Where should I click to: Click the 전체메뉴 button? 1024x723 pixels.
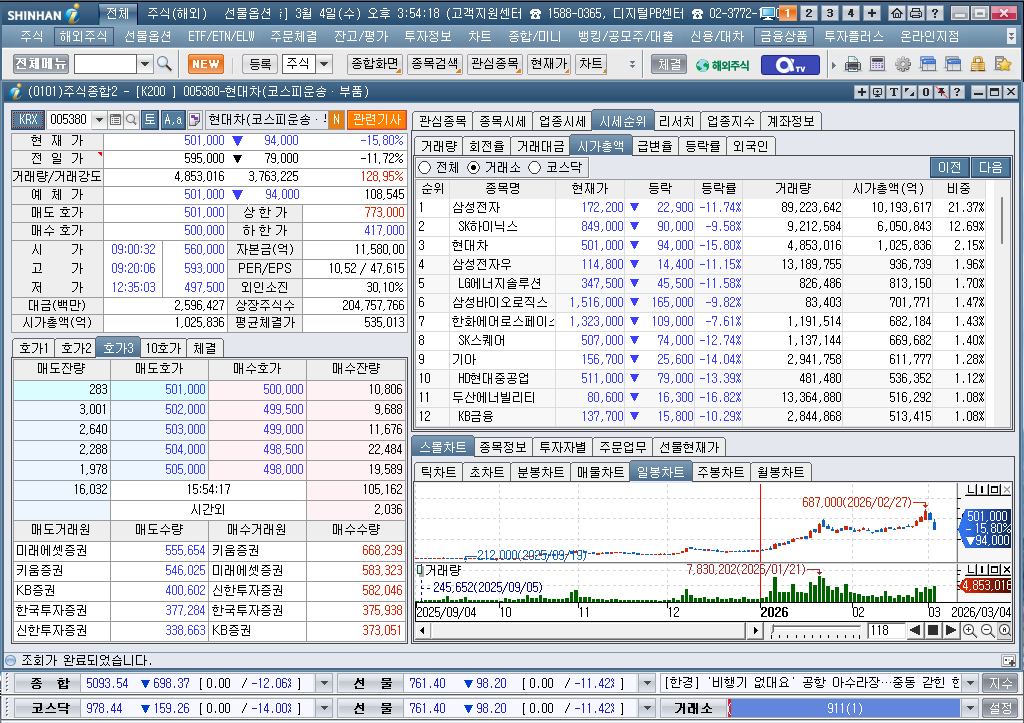[40, 64]
